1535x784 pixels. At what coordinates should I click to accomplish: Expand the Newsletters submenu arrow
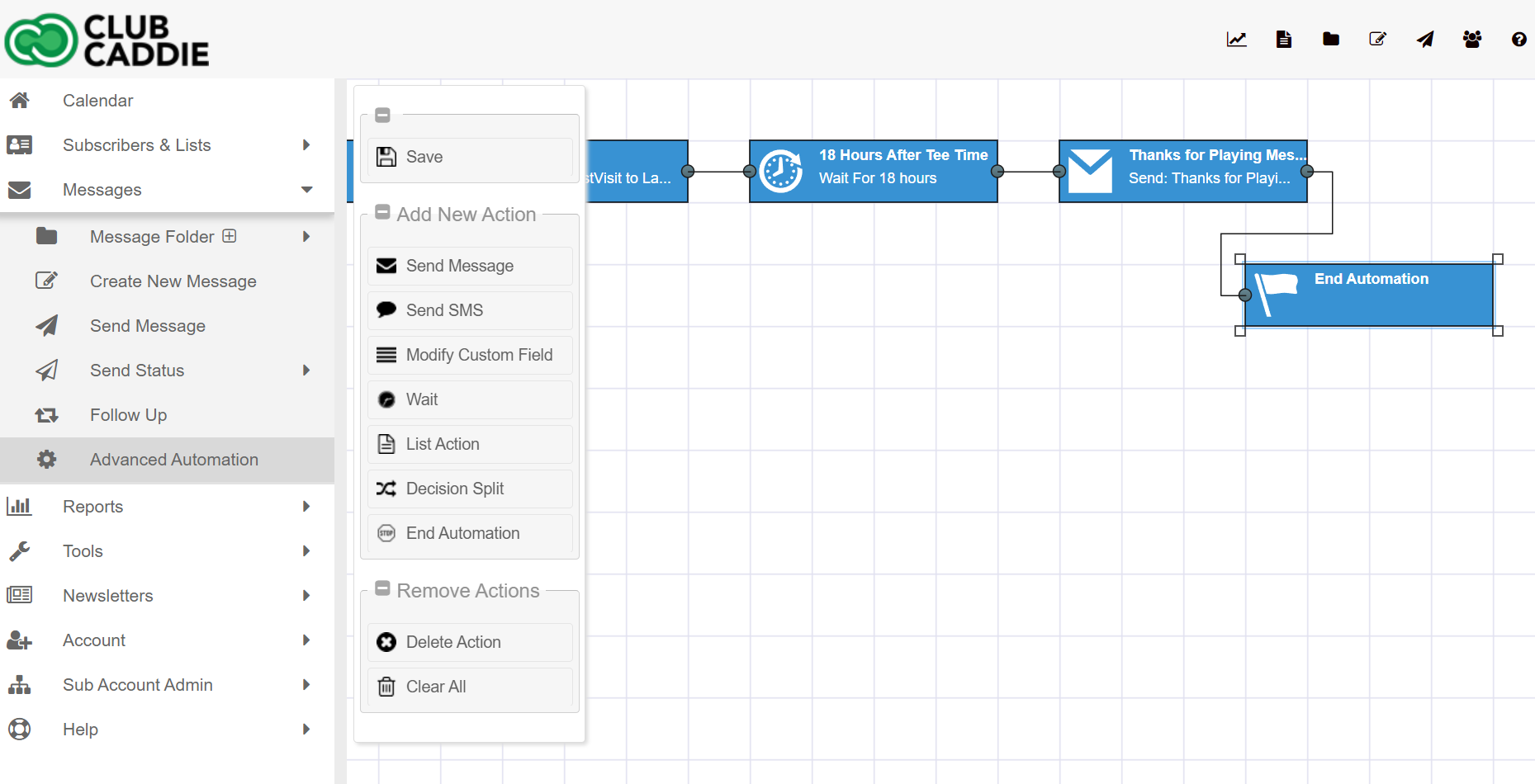[x=306, y=596]
